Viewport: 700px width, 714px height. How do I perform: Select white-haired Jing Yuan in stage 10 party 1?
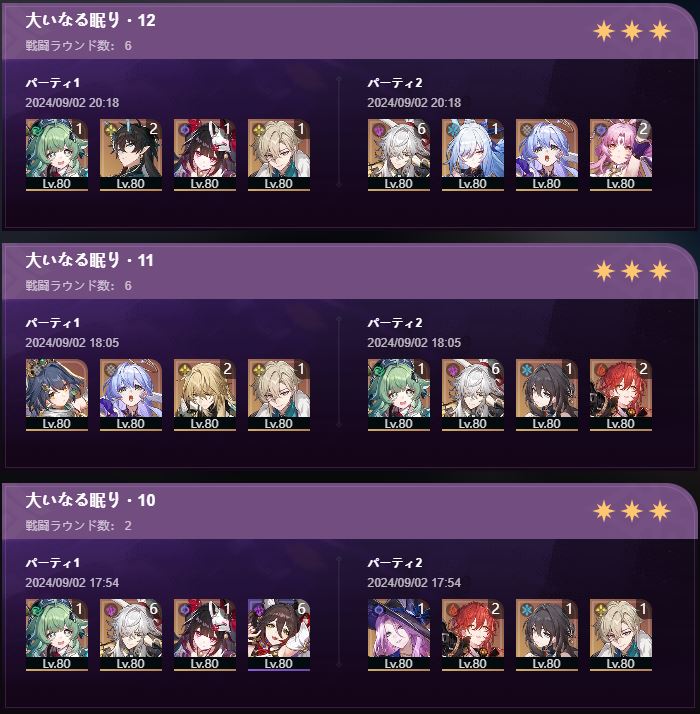(x=131, y=635)
